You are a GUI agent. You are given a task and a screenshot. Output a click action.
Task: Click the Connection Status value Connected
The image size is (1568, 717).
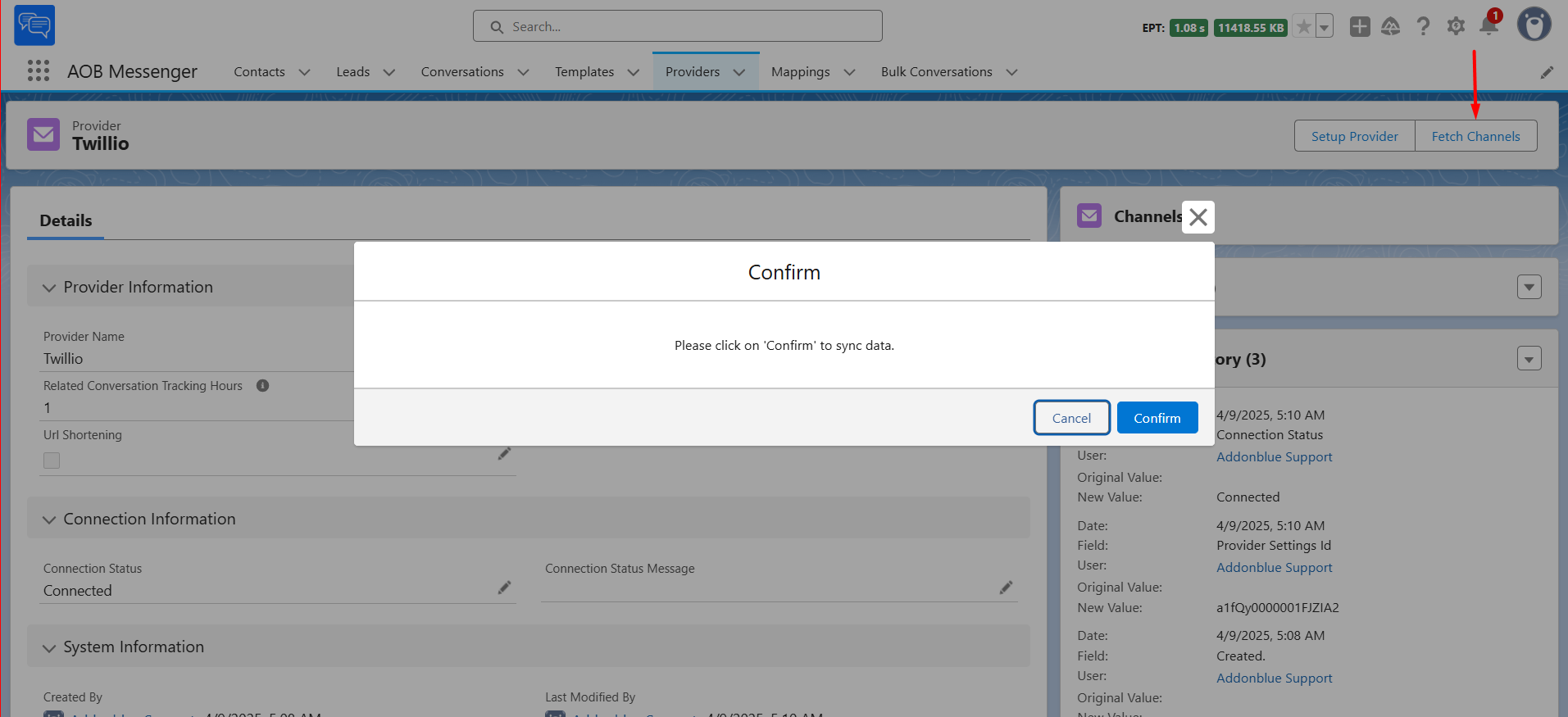(x=77, y=591)
